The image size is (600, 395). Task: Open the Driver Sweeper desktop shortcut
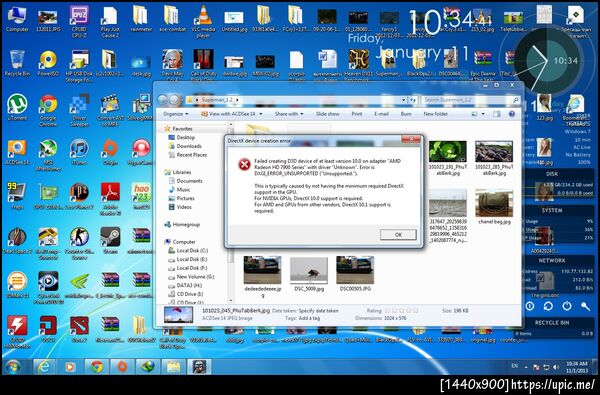click(x=79, y=111)
